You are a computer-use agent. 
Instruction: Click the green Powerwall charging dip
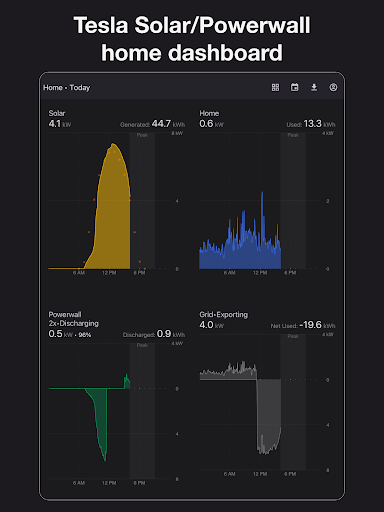point(102,433)
